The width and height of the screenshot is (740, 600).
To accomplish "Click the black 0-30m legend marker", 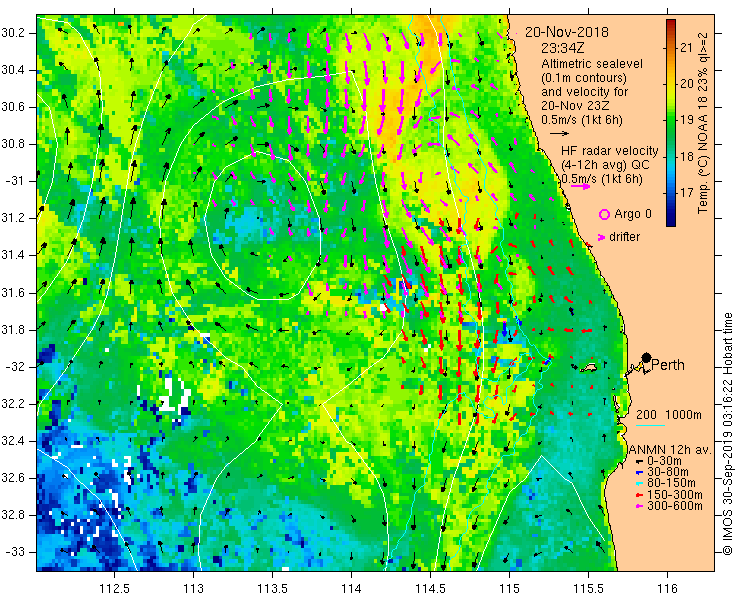I will (x=639, y=461).
